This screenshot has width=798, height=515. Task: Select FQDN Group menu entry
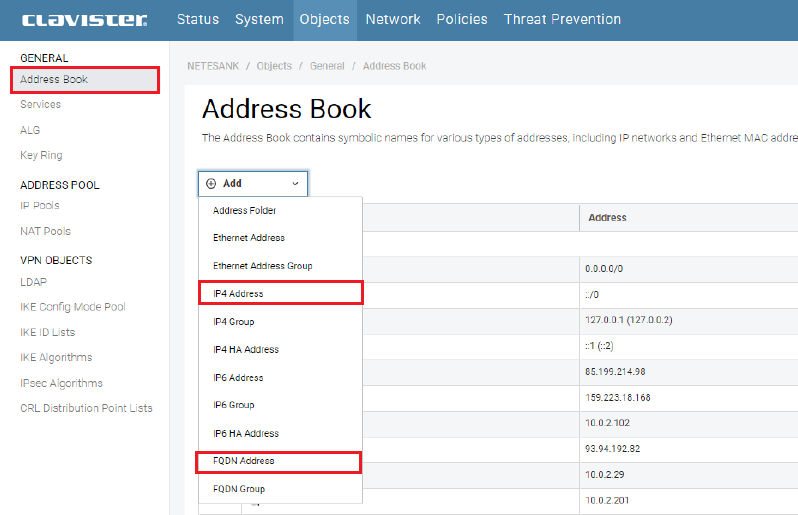(239, 489)
